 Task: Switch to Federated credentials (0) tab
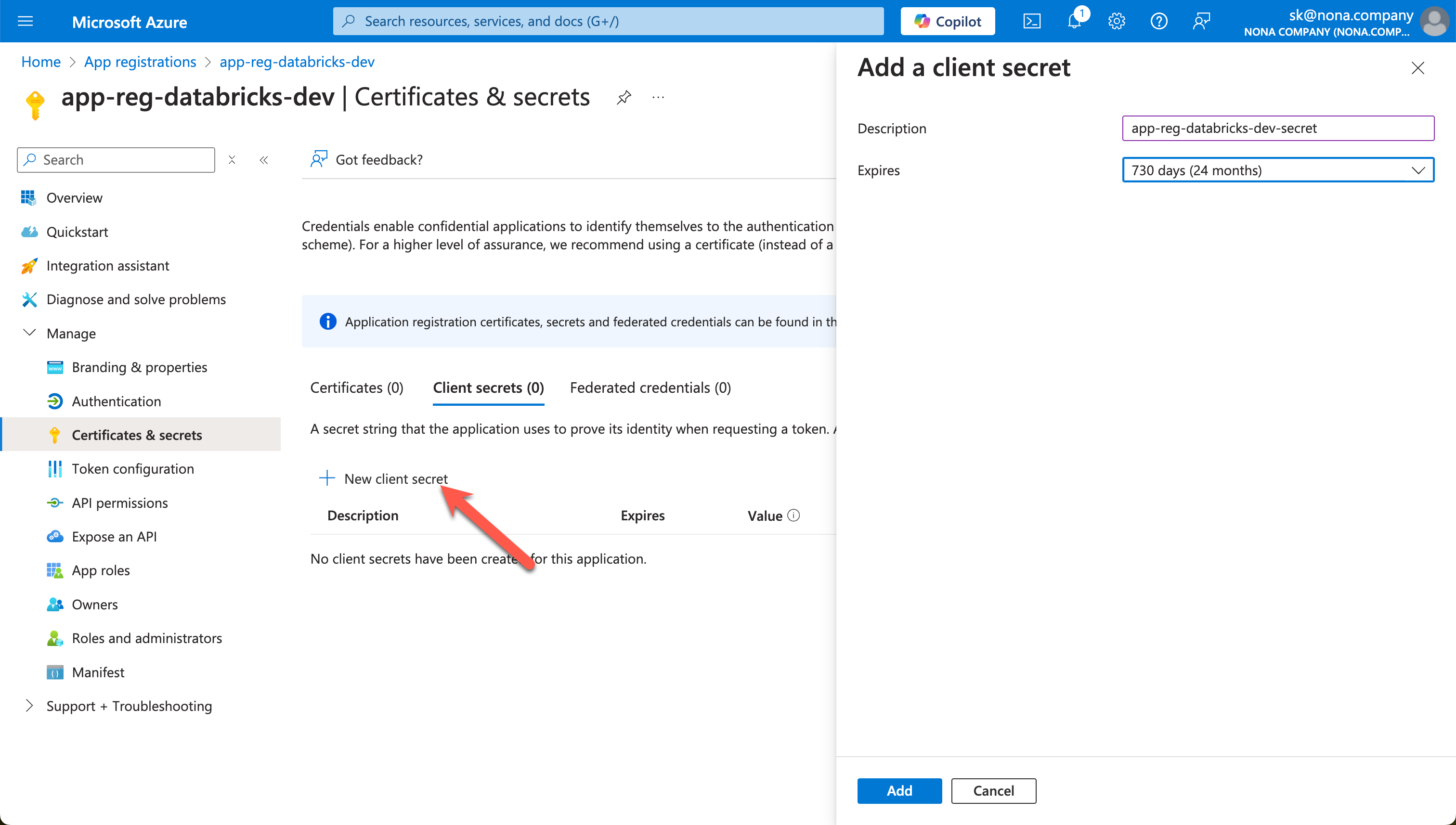[650, 387]
